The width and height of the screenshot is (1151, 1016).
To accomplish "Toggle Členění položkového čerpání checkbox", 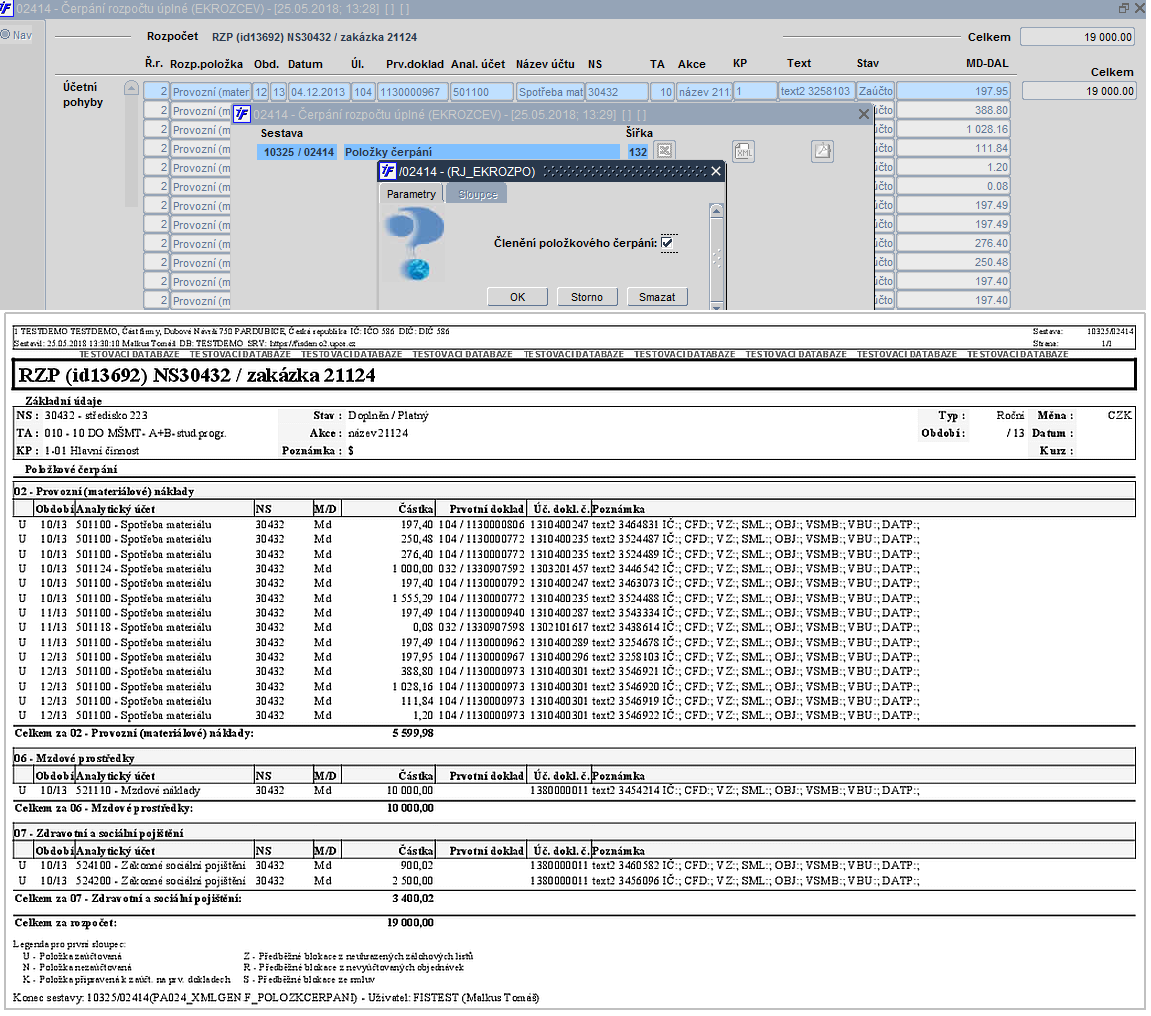I will coord(667,242).
